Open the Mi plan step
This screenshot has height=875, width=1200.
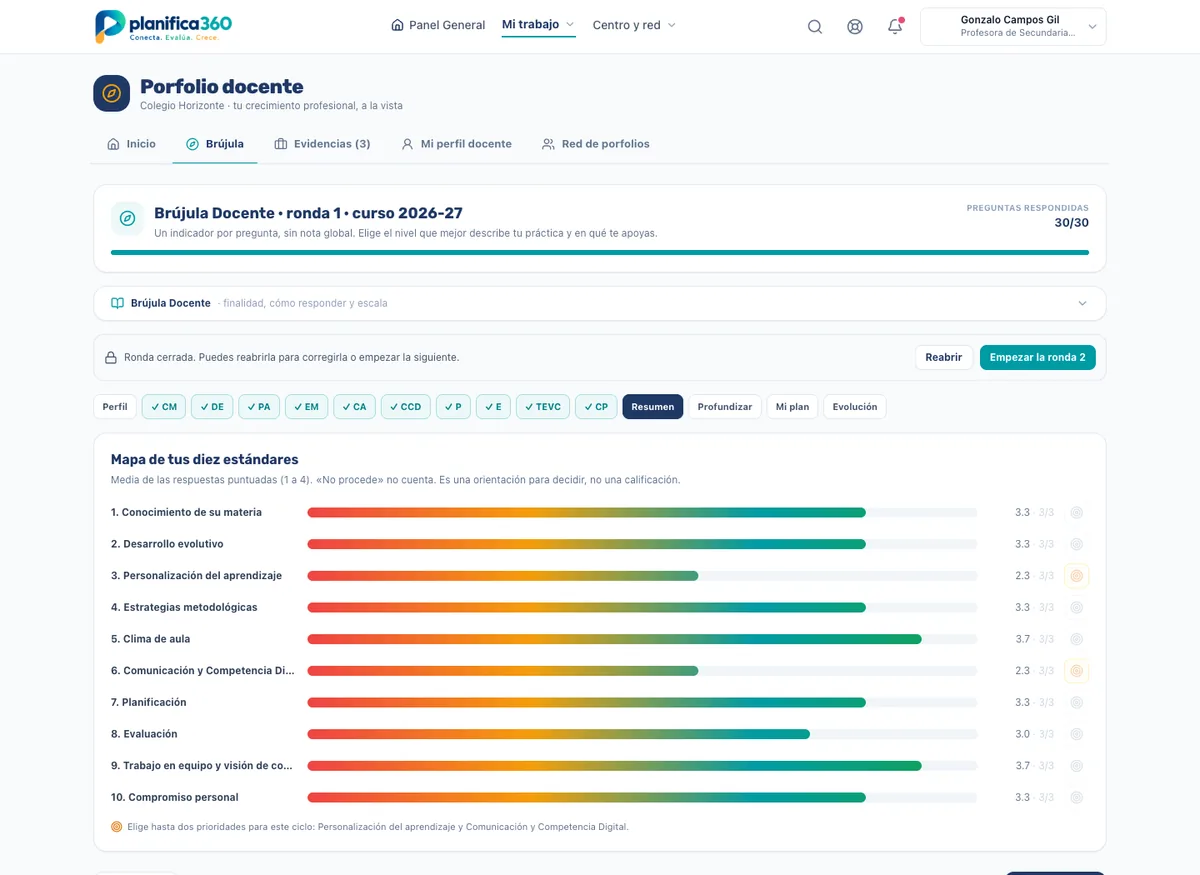792,407
